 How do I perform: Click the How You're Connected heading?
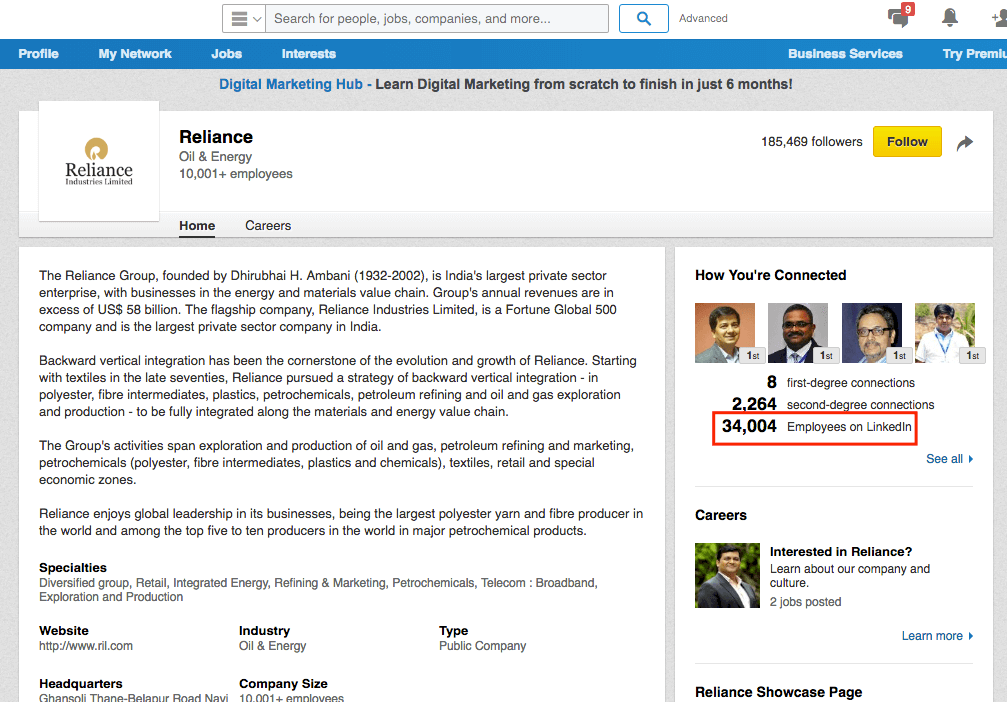[771, 275]
